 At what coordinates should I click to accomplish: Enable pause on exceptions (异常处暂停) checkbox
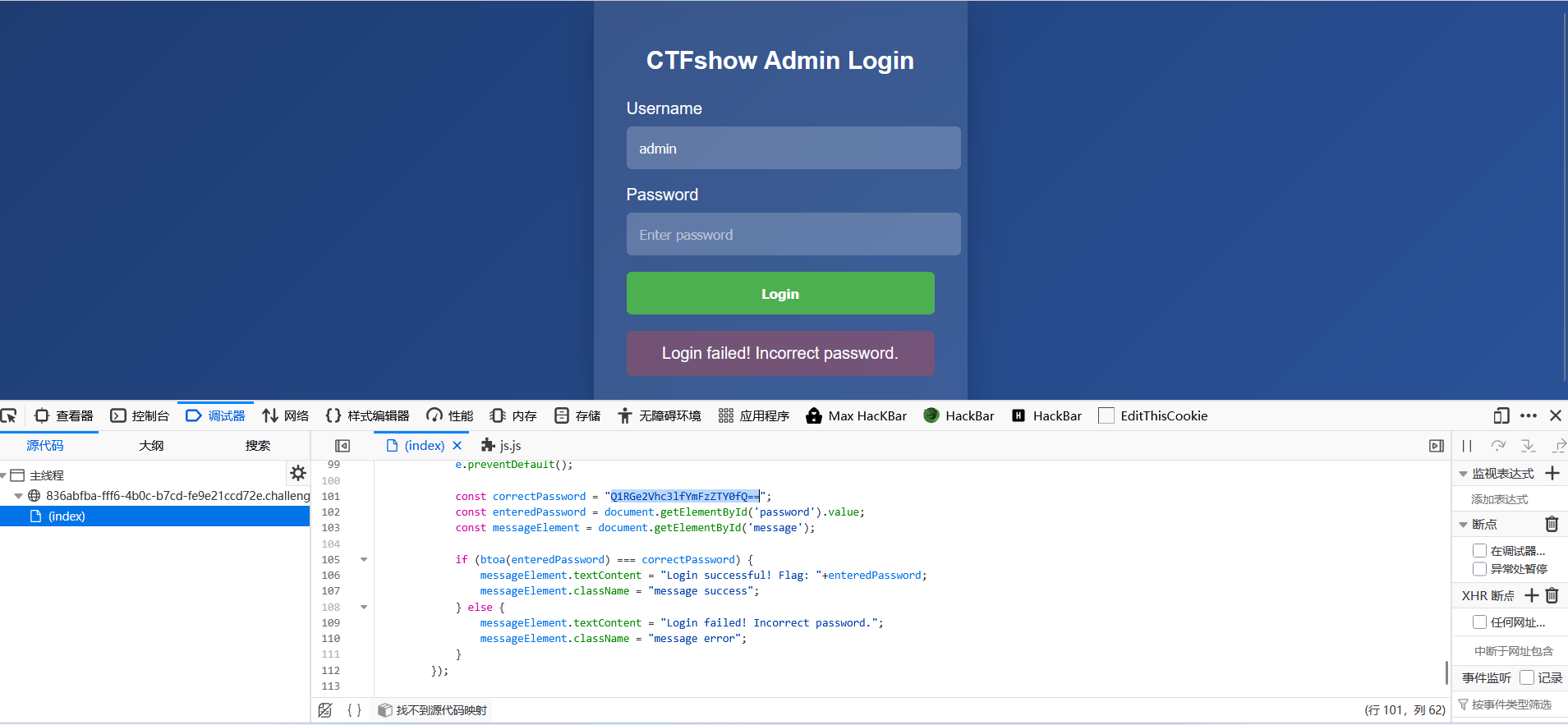point(1479,569)
